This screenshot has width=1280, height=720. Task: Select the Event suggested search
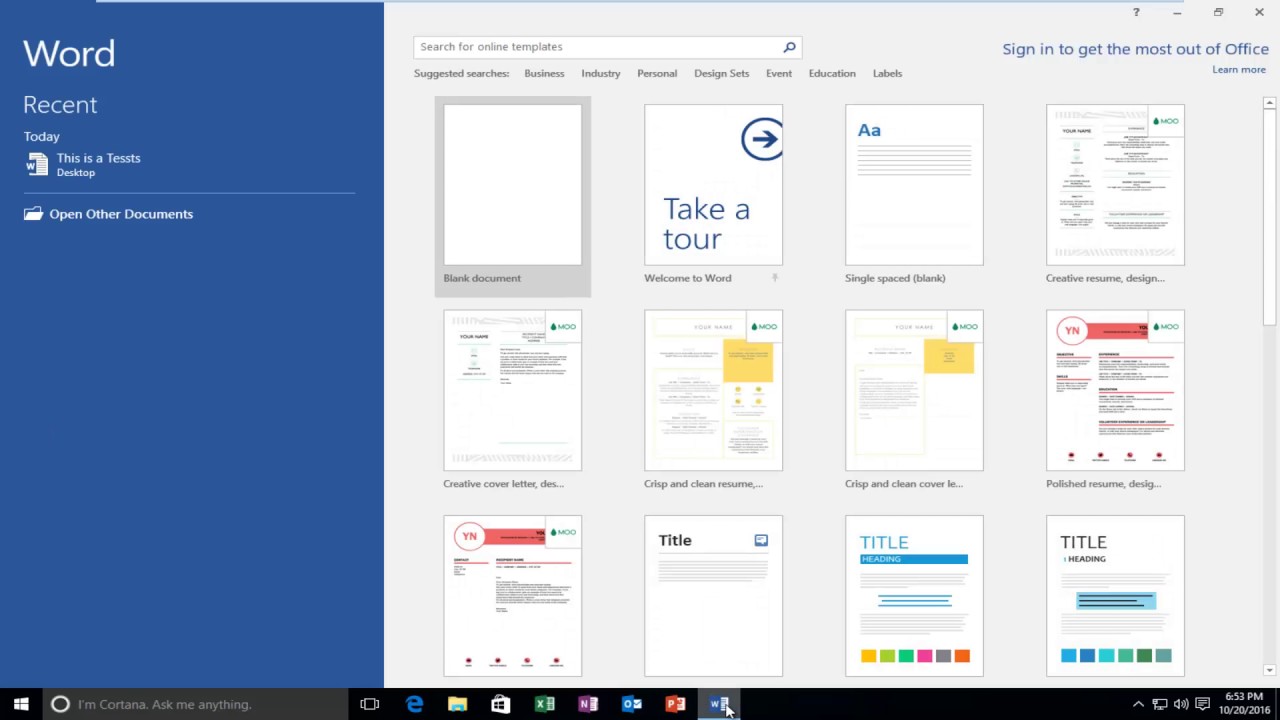point(779,73)
